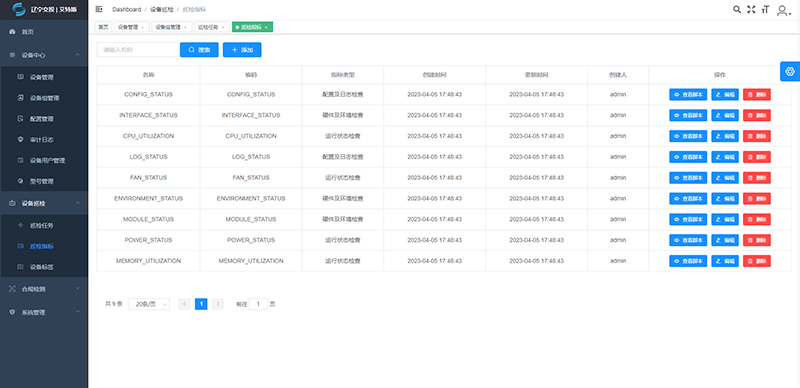Image resolution: width=800 pixels, height=388 pixels.
Task: Expand the 系统管理 sidebar menu
Action: point(44,312)
